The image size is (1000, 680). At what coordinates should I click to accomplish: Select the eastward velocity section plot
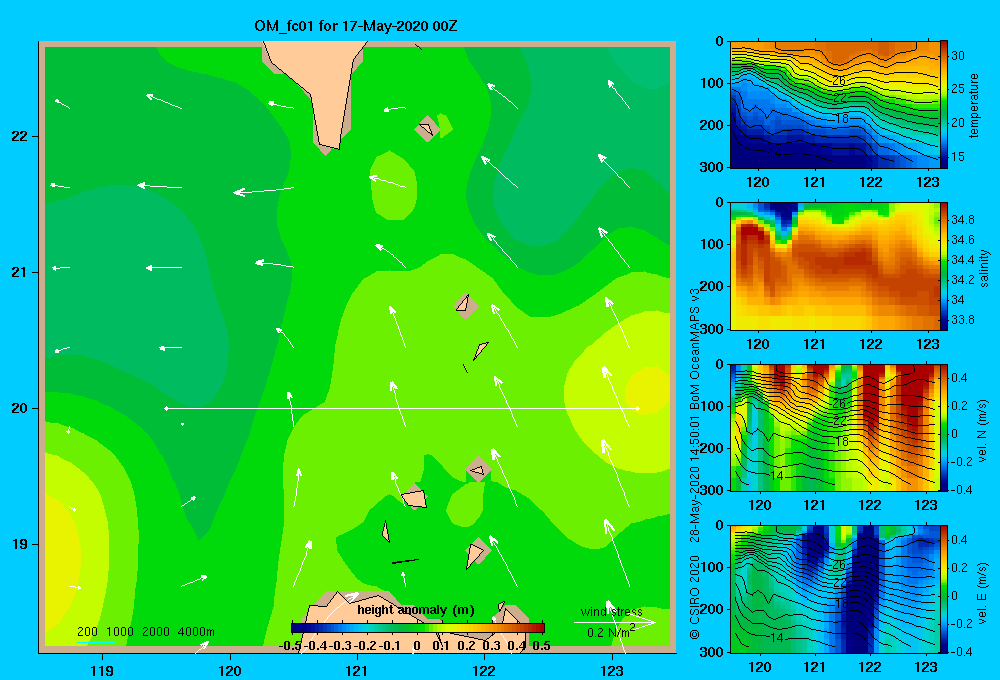[835, 589]
